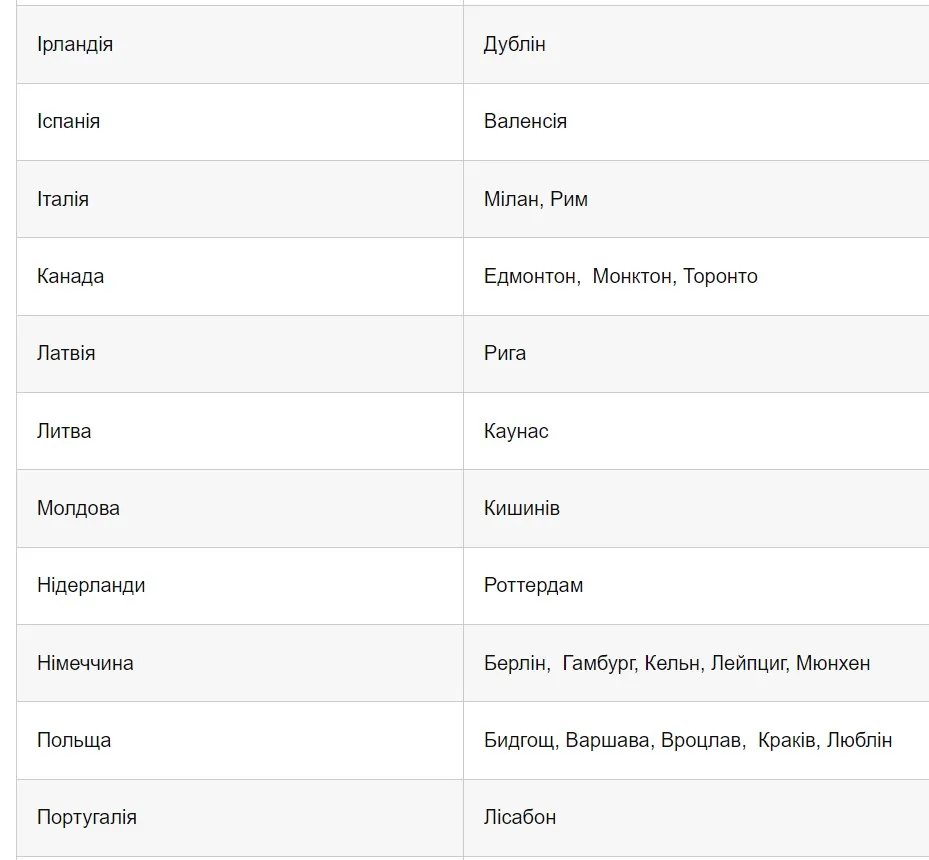
Task: Click the city Рига
Action: click(505, 353)
